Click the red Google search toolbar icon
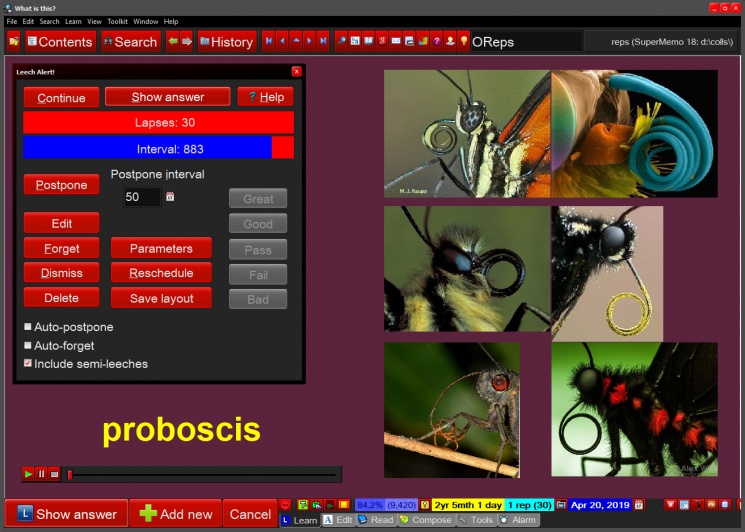Viewport: 745px width, 532px height. click(x=382, y=41)
